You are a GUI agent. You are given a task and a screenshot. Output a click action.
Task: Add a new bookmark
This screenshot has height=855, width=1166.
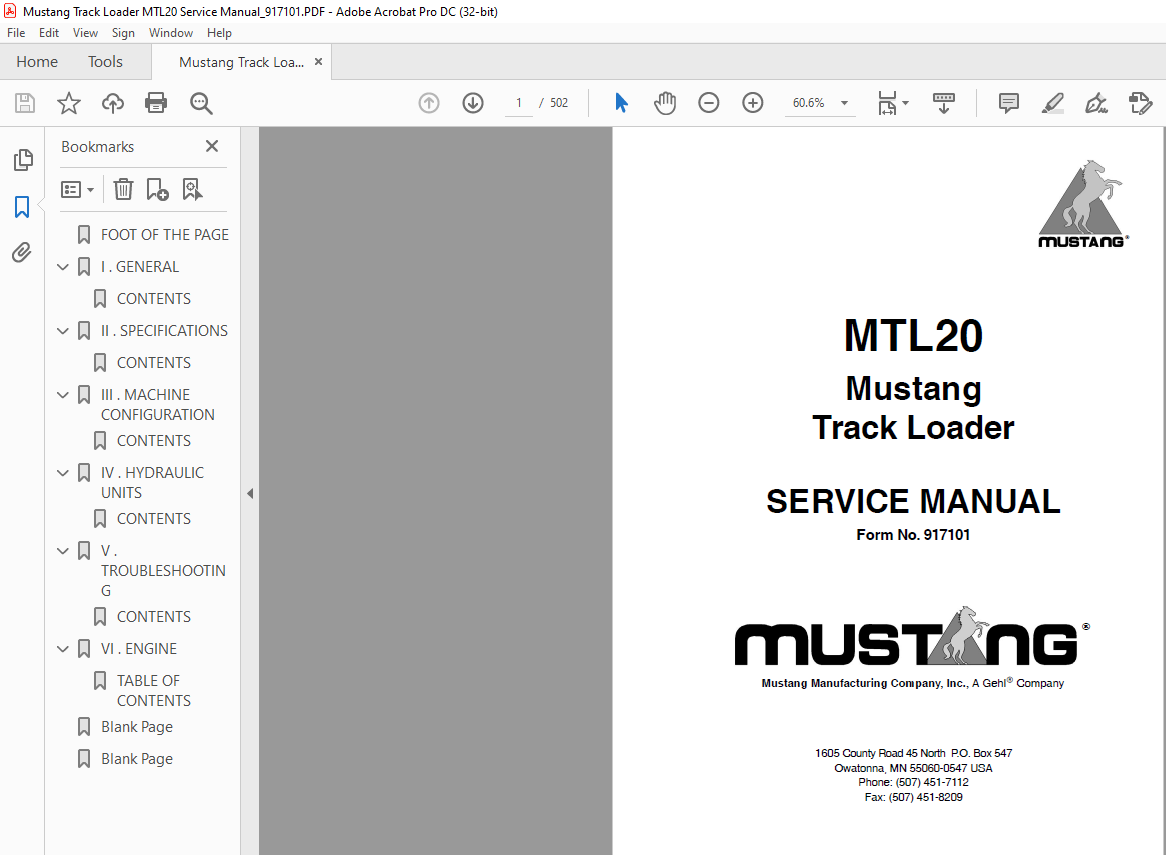coord(157,190)
